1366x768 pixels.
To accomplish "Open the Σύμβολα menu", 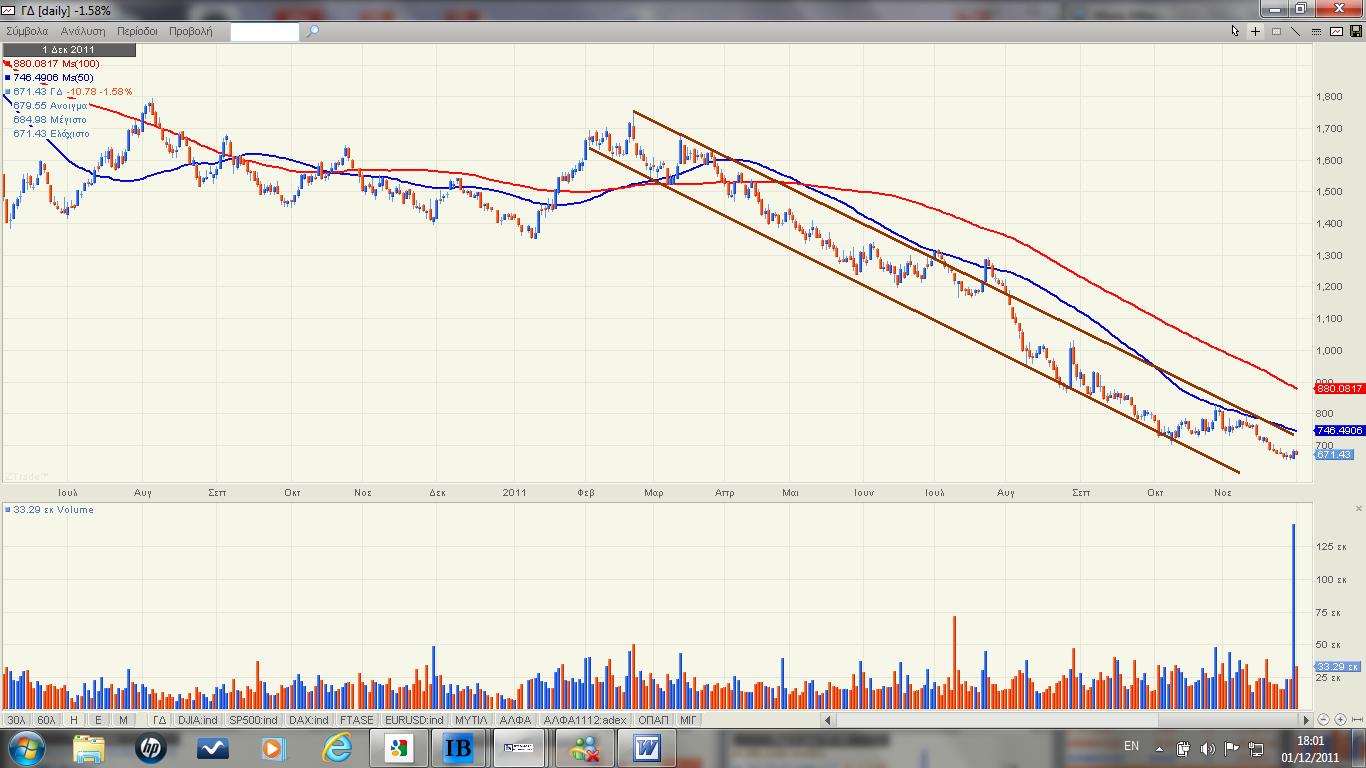I will pos(27,31).
